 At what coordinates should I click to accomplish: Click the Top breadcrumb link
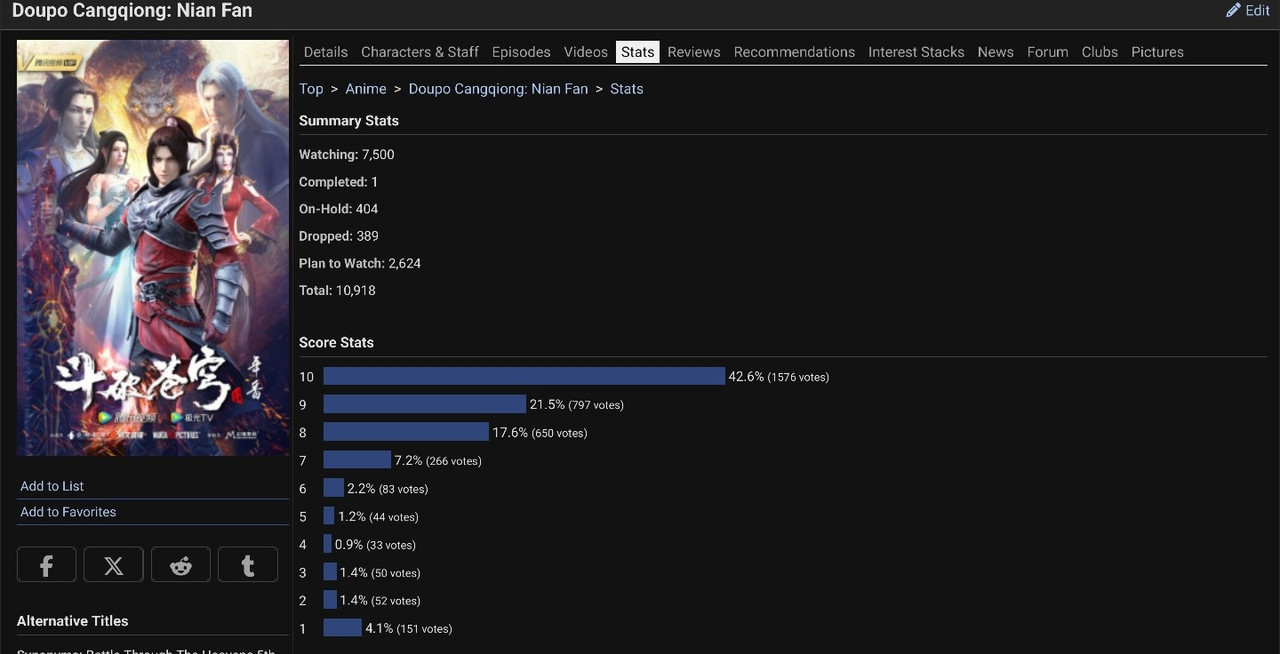click(311, 89)
